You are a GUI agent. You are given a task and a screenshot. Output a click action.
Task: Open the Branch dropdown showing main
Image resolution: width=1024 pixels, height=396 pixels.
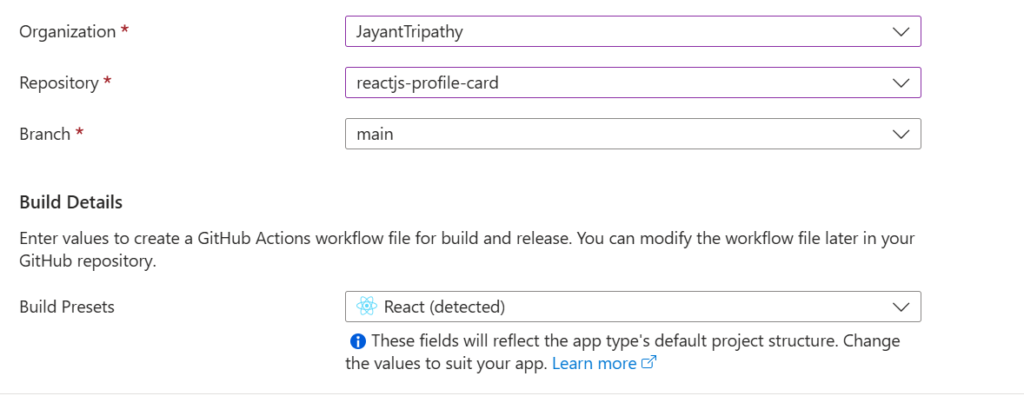click(633, 134)
